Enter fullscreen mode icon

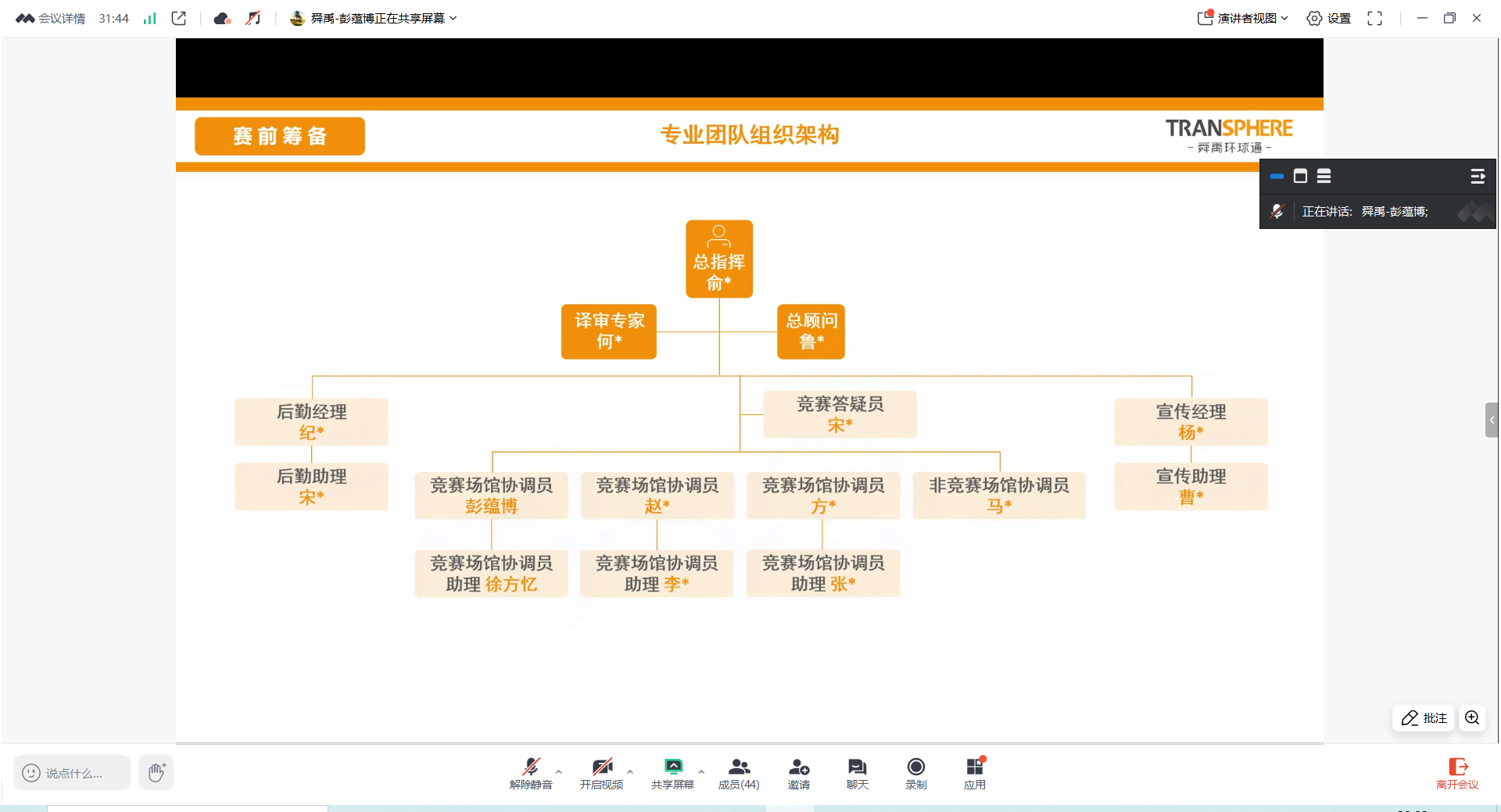(1374, 18)
